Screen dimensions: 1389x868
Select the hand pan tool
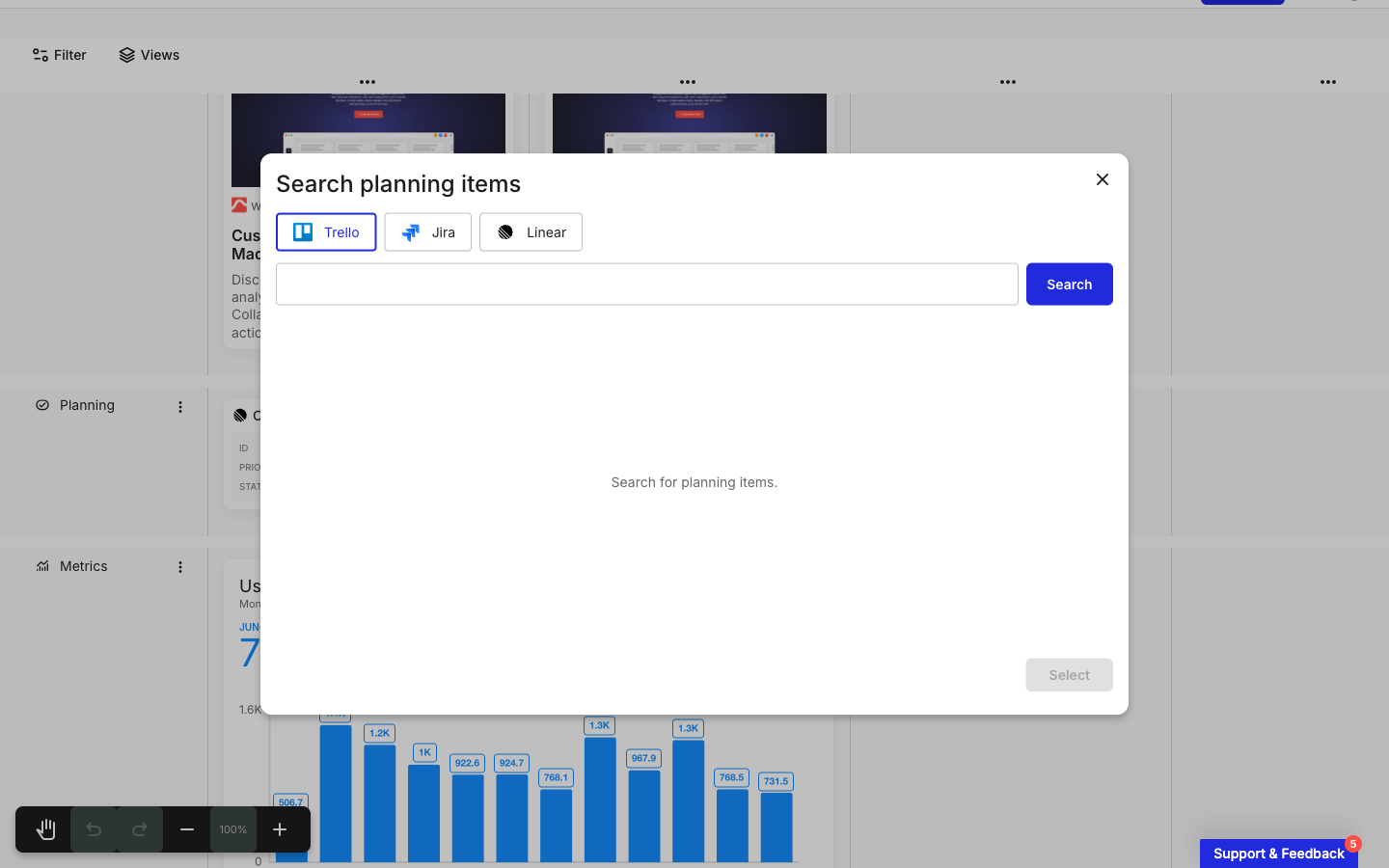pos(45,829)
